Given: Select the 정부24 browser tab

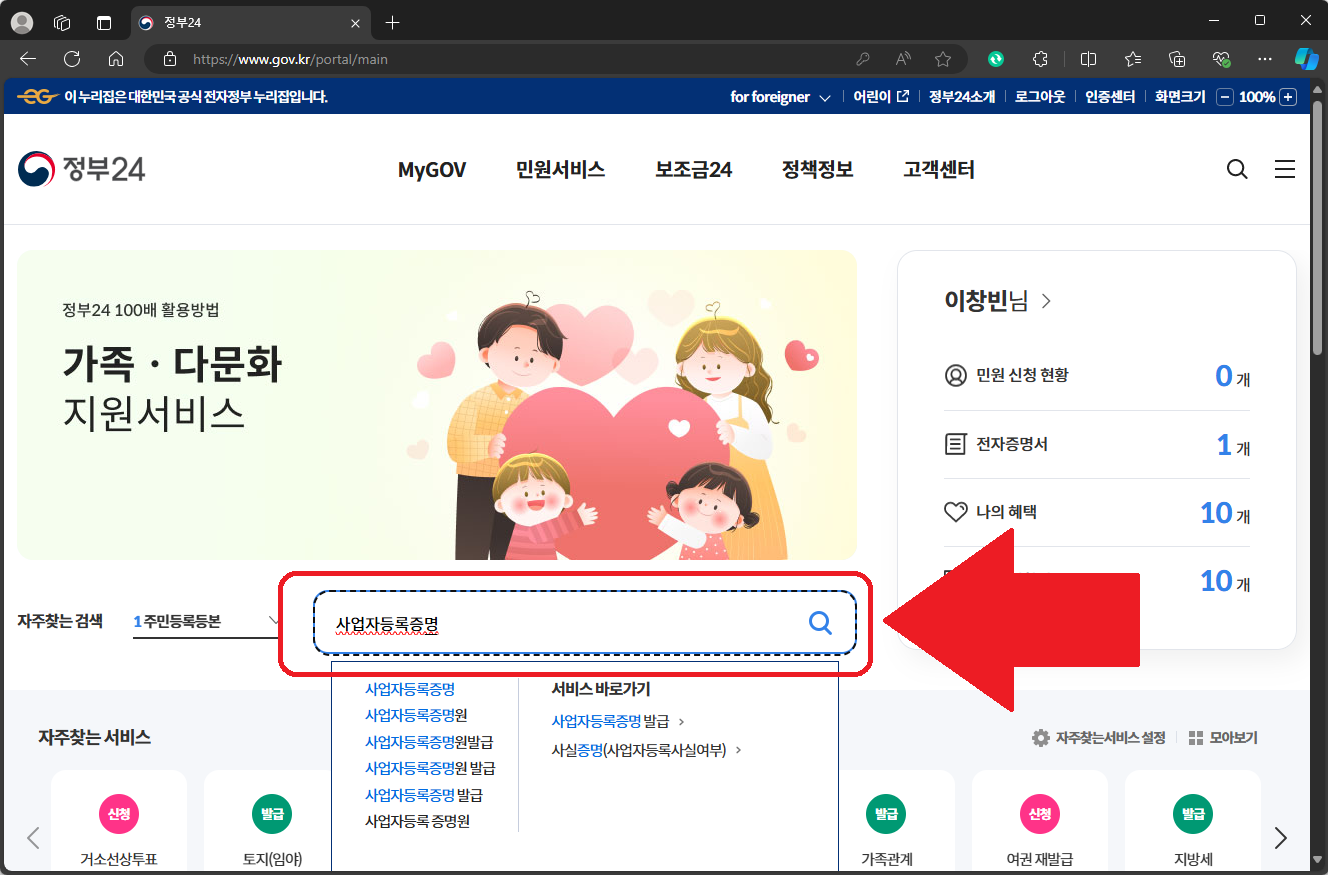Looking at the screenshot, I should (x=249, y=22).
